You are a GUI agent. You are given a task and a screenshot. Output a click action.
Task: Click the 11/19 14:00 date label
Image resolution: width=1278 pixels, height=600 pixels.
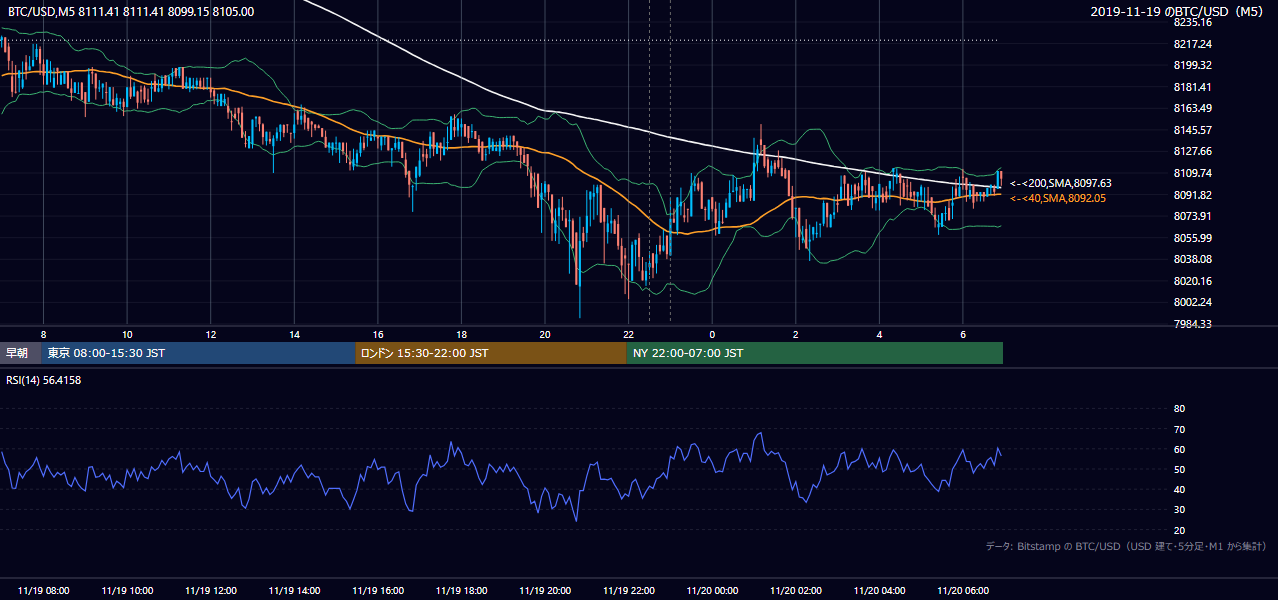click(x=294, y=591)
